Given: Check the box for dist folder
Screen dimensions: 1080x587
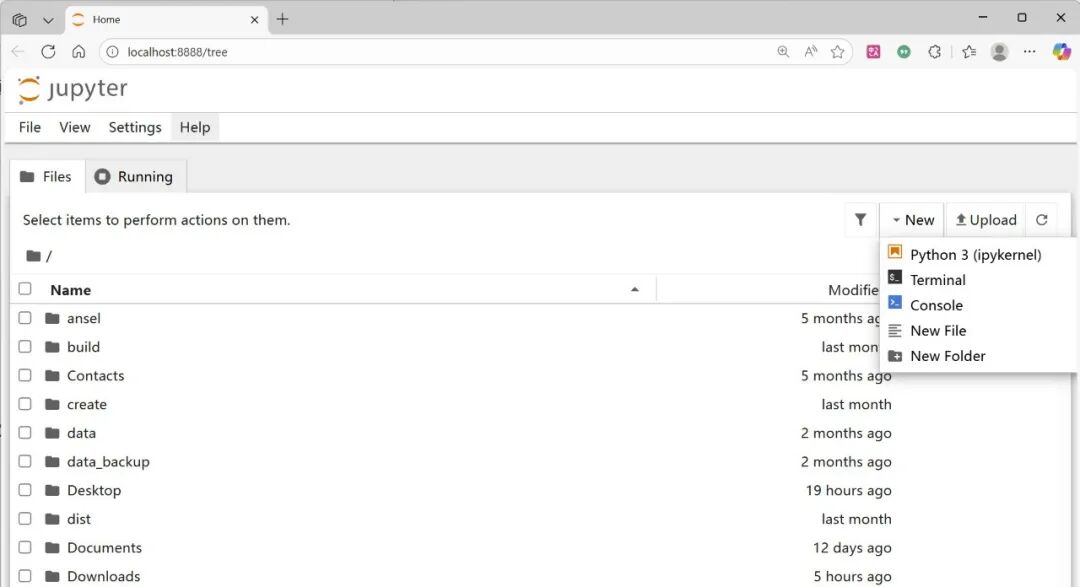Looking at the screenshot, I should tap(25, 519).
